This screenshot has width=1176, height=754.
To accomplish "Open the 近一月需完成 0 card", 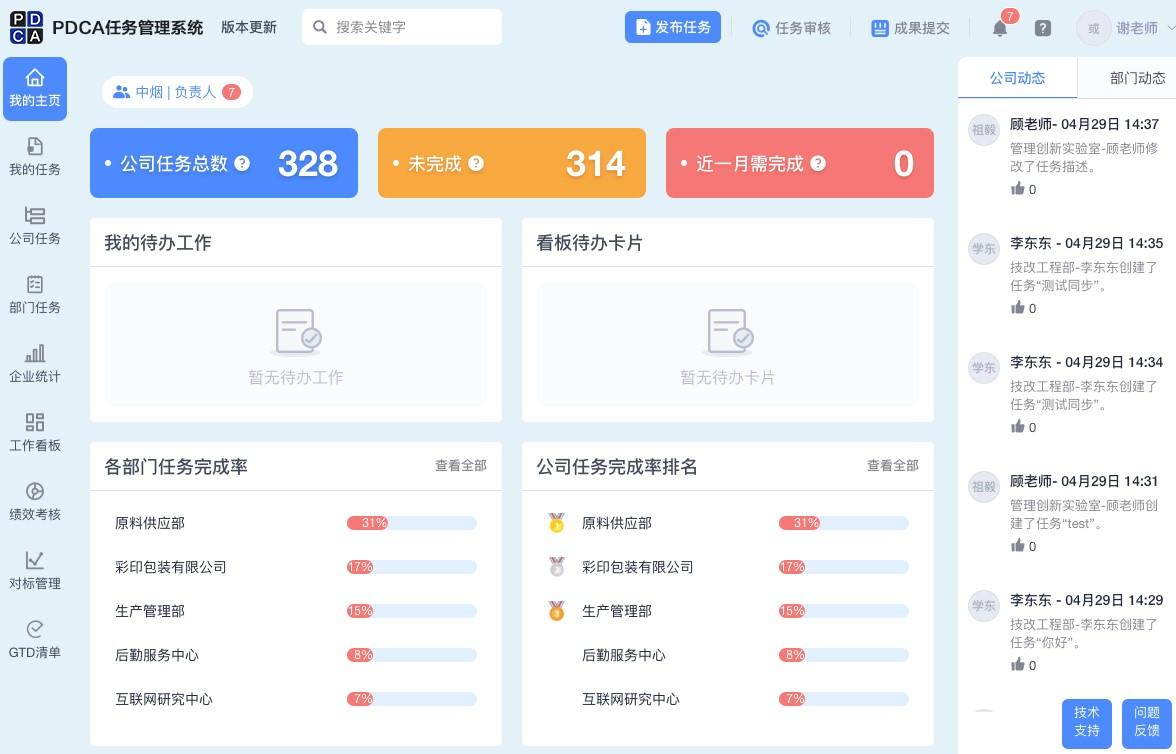I will pos(800,163).
